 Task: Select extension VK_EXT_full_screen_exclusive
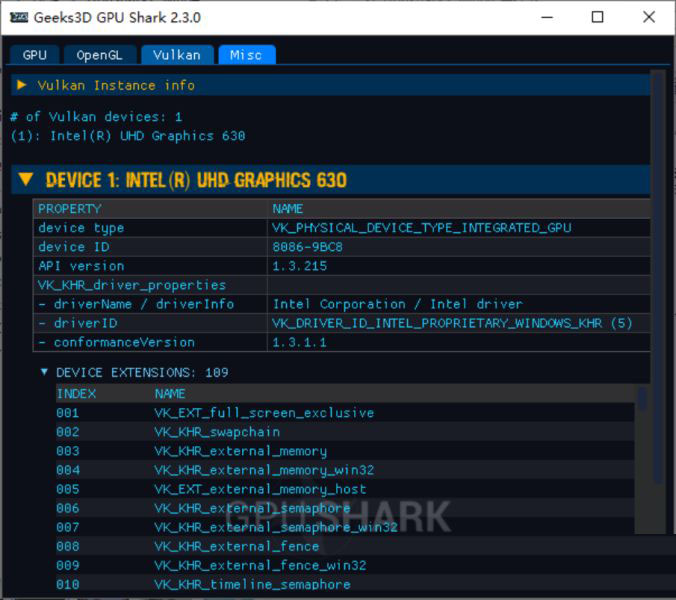[x=264, y=413]
